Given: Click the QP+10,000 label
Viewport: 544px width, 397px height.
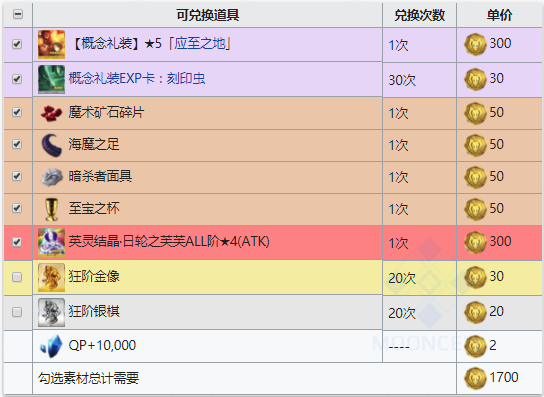Looking at the screenshot, I should (x=102, y=345).
